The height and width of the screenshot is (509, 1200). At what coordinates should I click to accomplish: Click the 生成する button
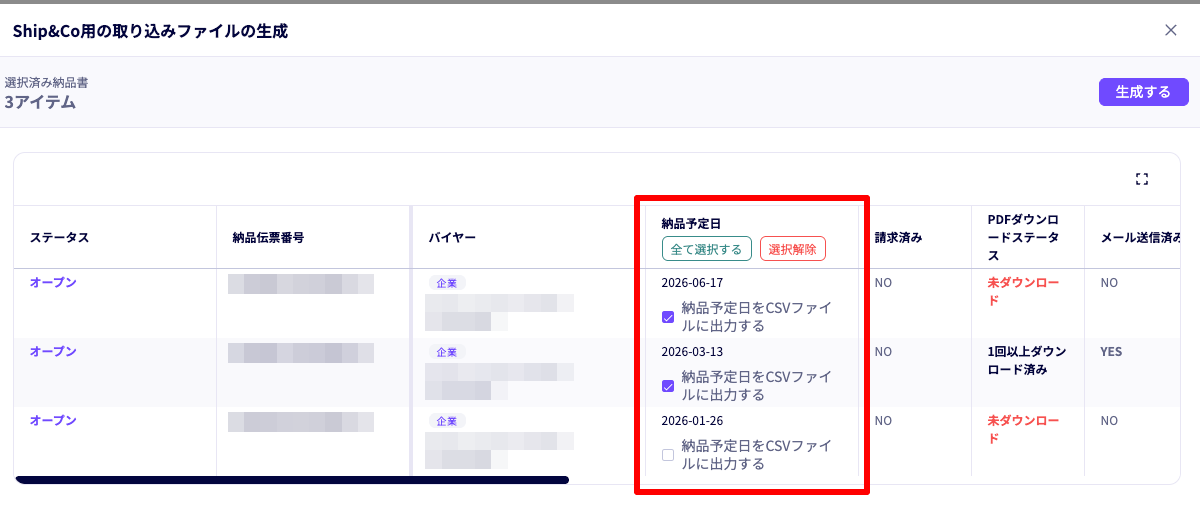coord(1143,92)
